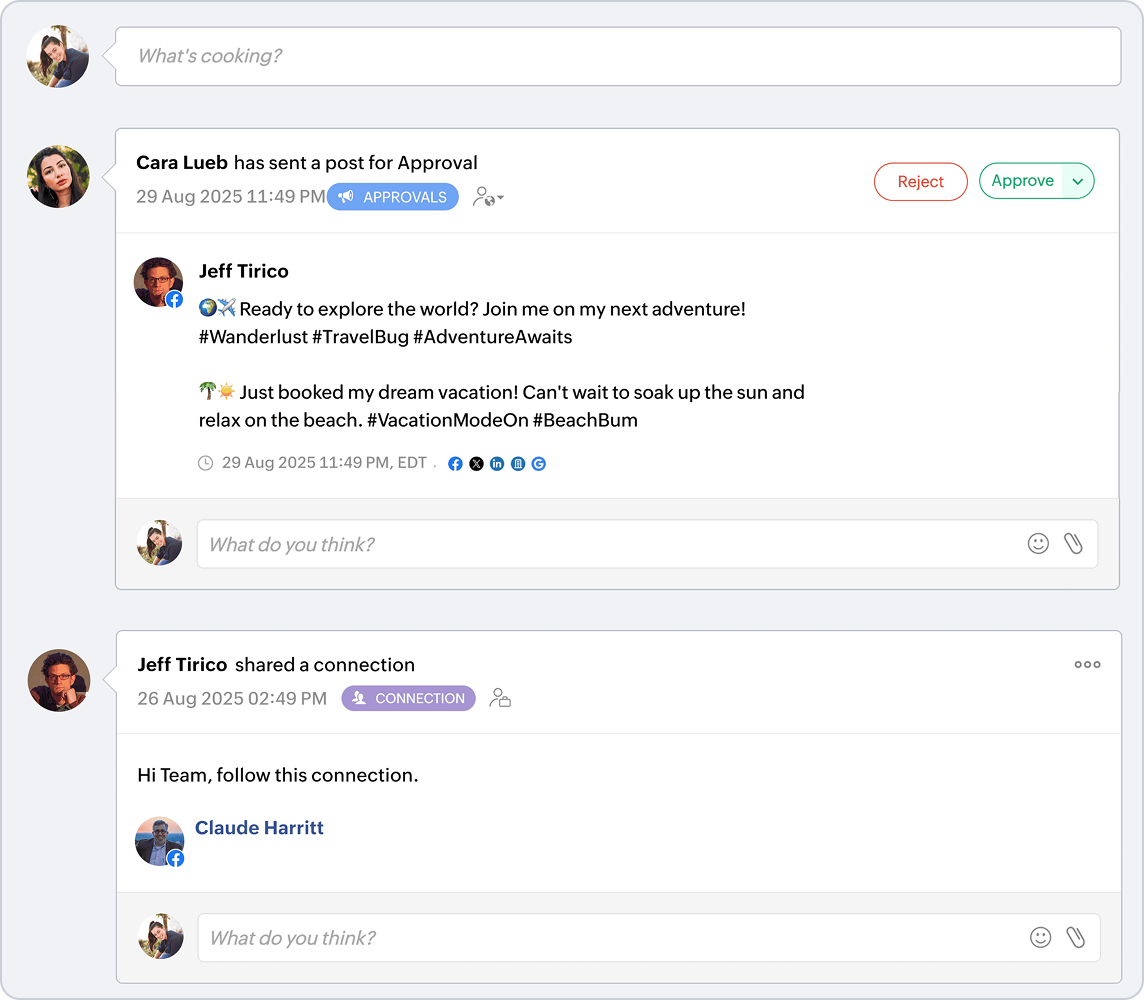Open the smiley icon on the connection comment box
1144x1000 pixels.
(x=1040, y=937)
